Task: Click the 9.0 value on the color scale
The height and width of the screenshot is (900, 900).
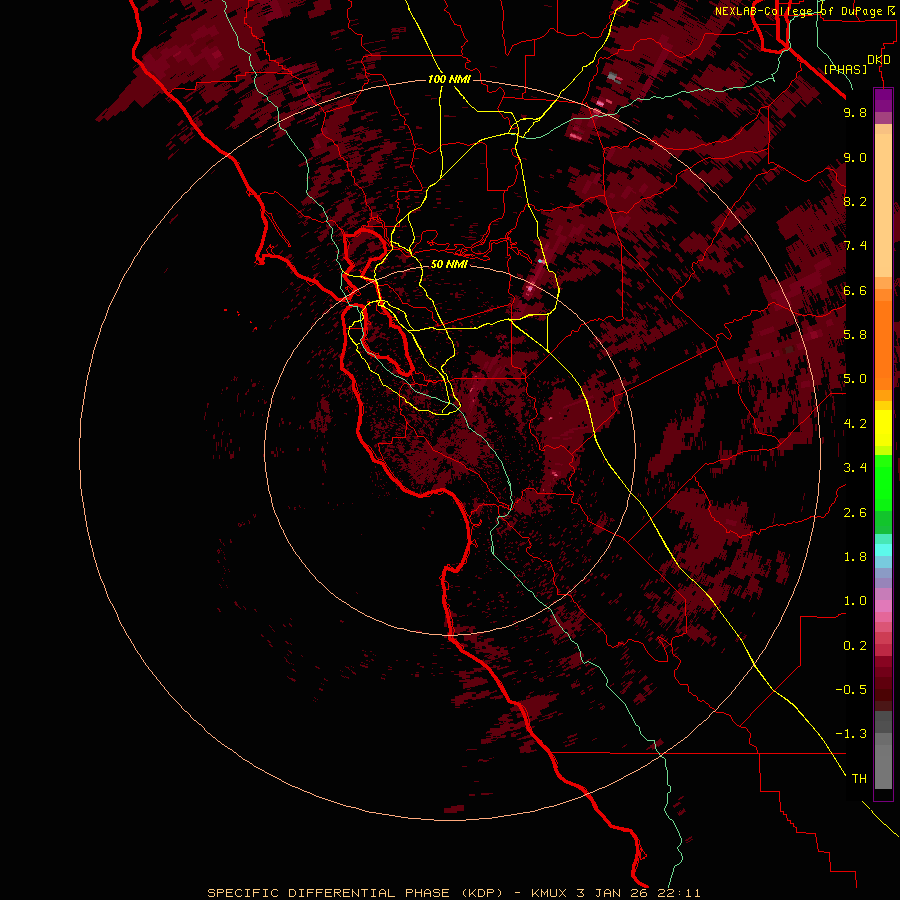Action: [855, 157]
